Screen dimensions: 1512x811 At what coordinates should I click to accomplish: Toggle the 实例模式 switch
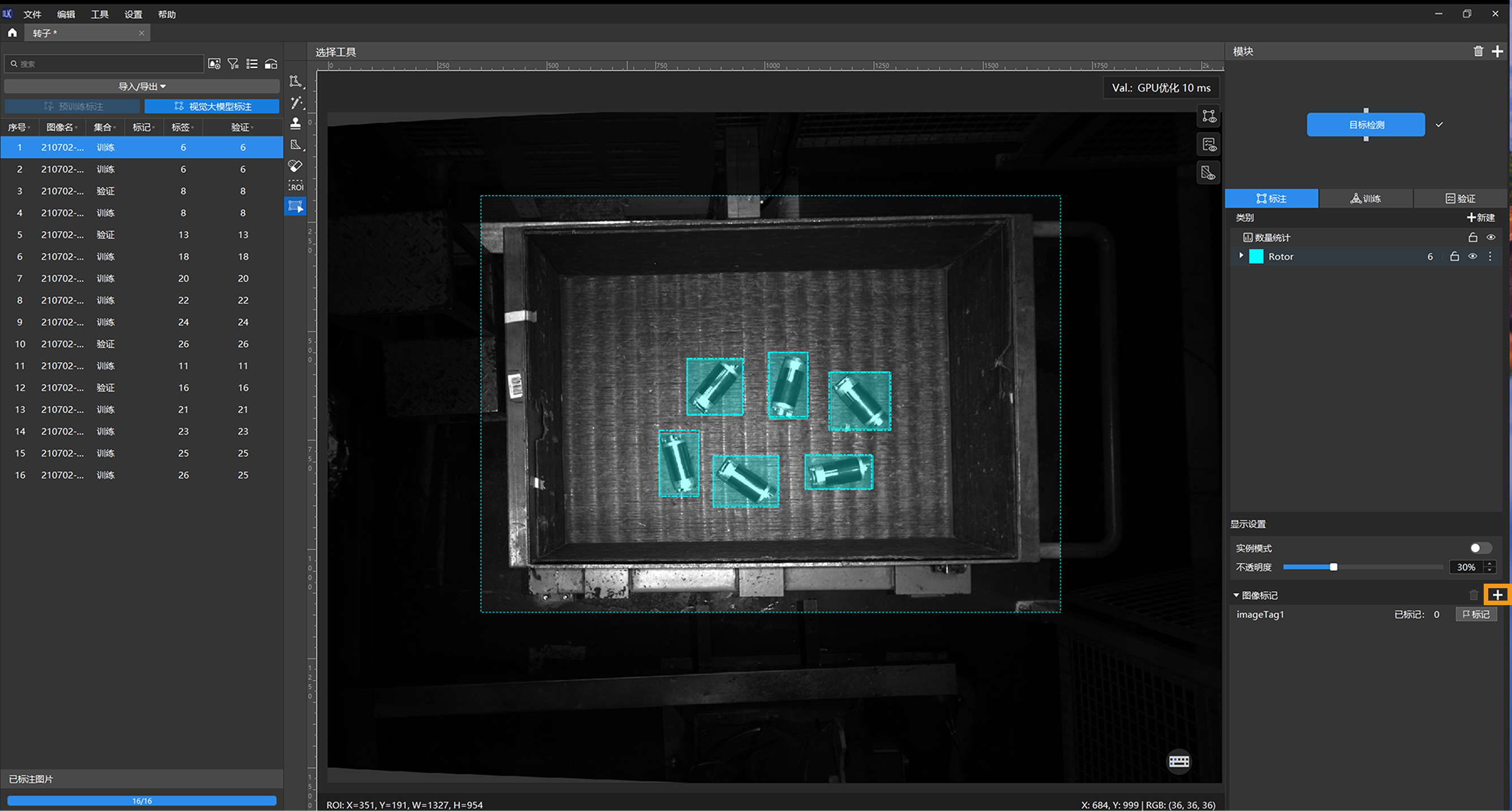click(x=1480, y=548)
